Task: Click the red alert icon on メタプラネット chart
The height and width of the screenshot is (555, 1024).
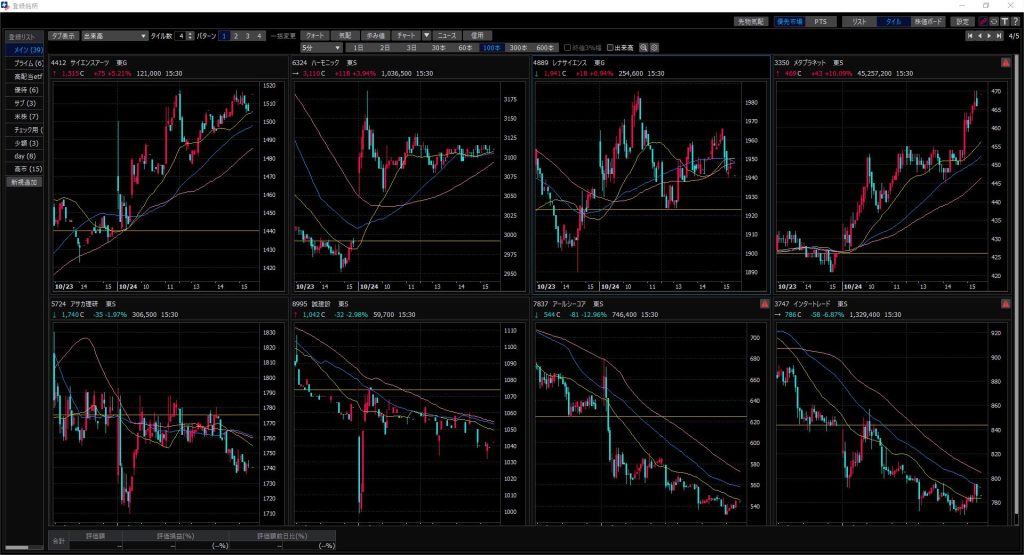Action: click(1005, 62)
